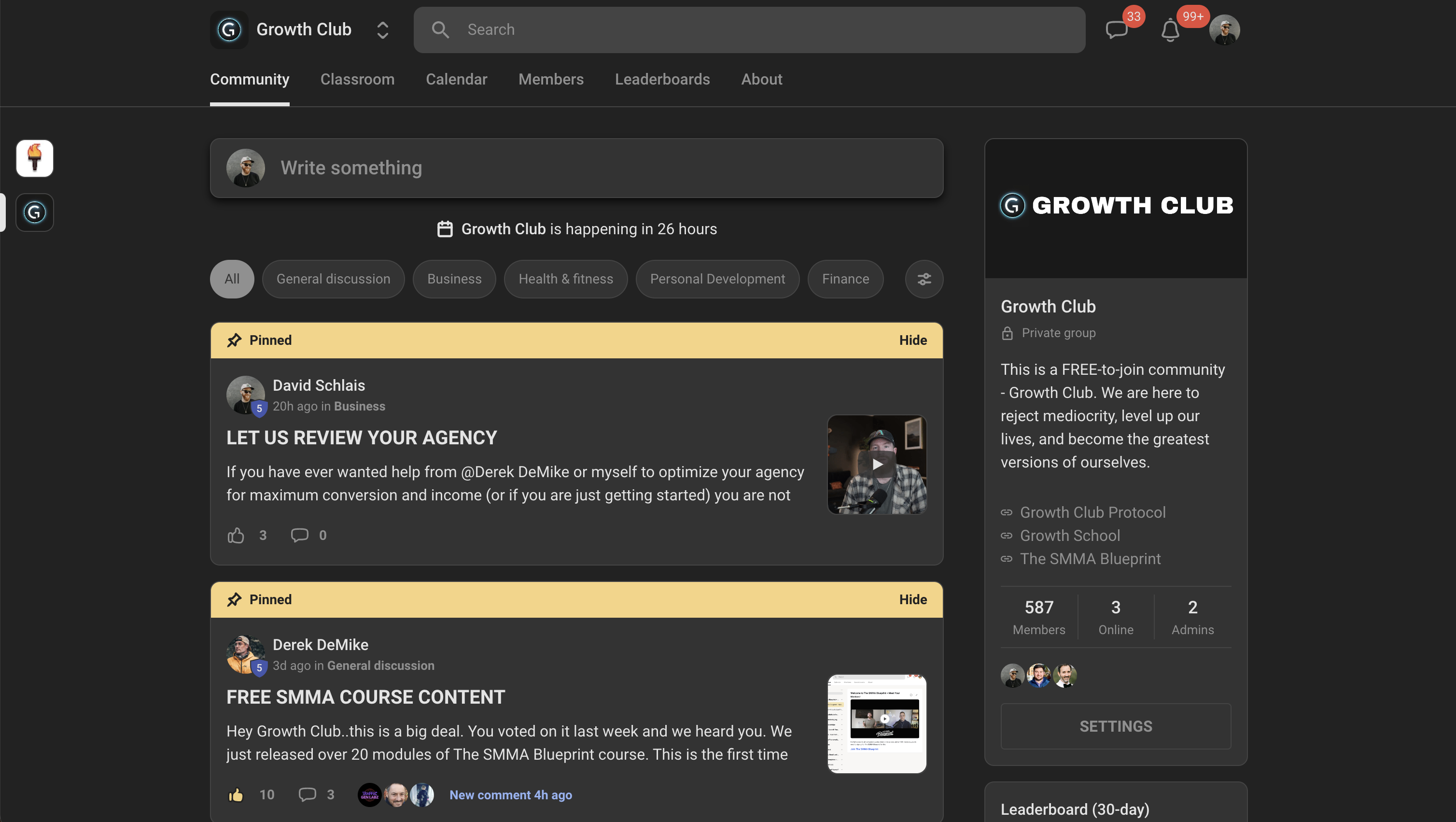Select the Business category filter
Image resolution: width=1456 pixels, height=822 pixels.
coord(454,279)
